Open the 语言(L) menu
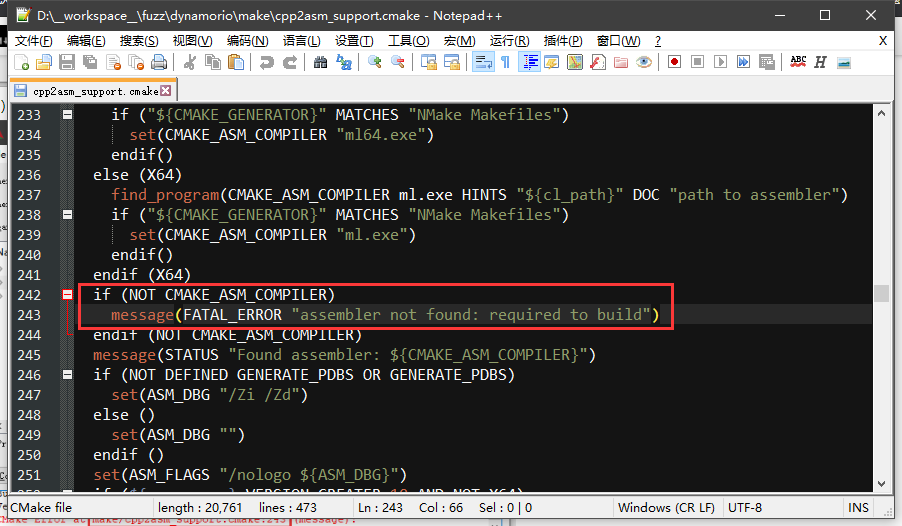The width and height of the screenshot is (902, 526). (x=301, y=41)
